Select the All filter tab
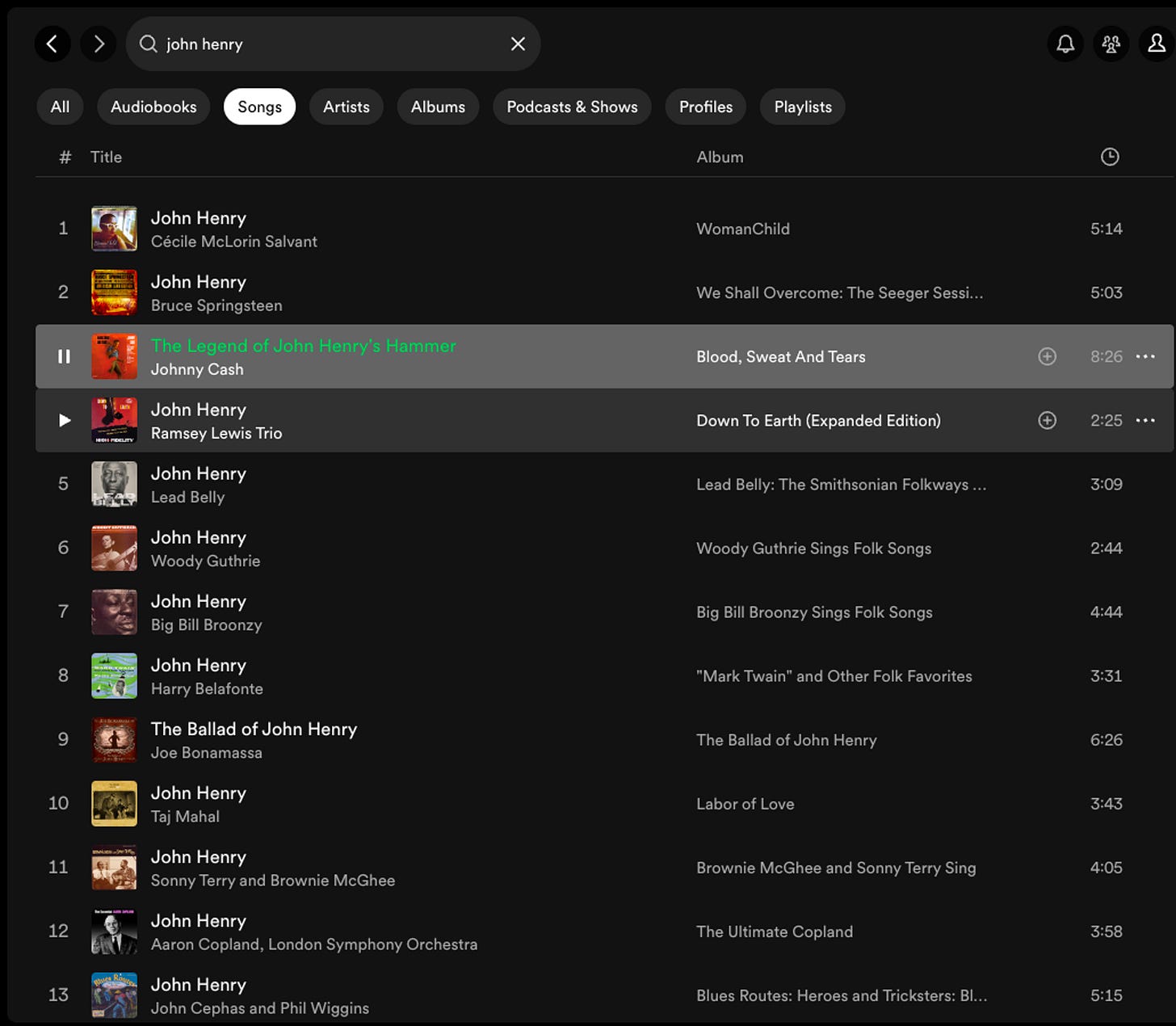The width and height of the screenshot is (1176, 1026). [x=60, y=107]
